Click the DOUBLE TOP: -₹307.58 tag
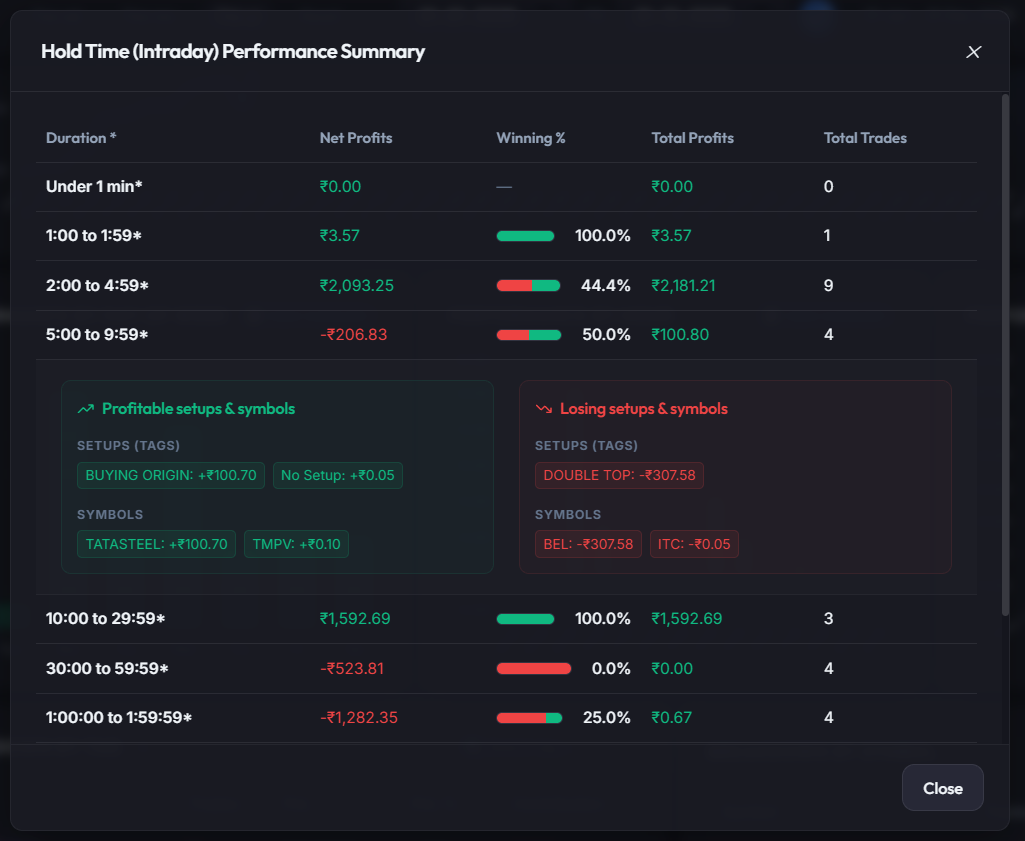 pyautogui.click(x=619, y=475)
